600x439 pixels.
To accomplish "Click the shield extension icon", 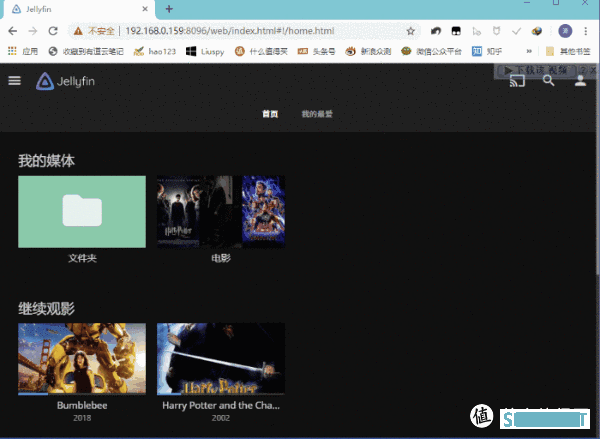I will pyautogui.click(x=496, y=31).
